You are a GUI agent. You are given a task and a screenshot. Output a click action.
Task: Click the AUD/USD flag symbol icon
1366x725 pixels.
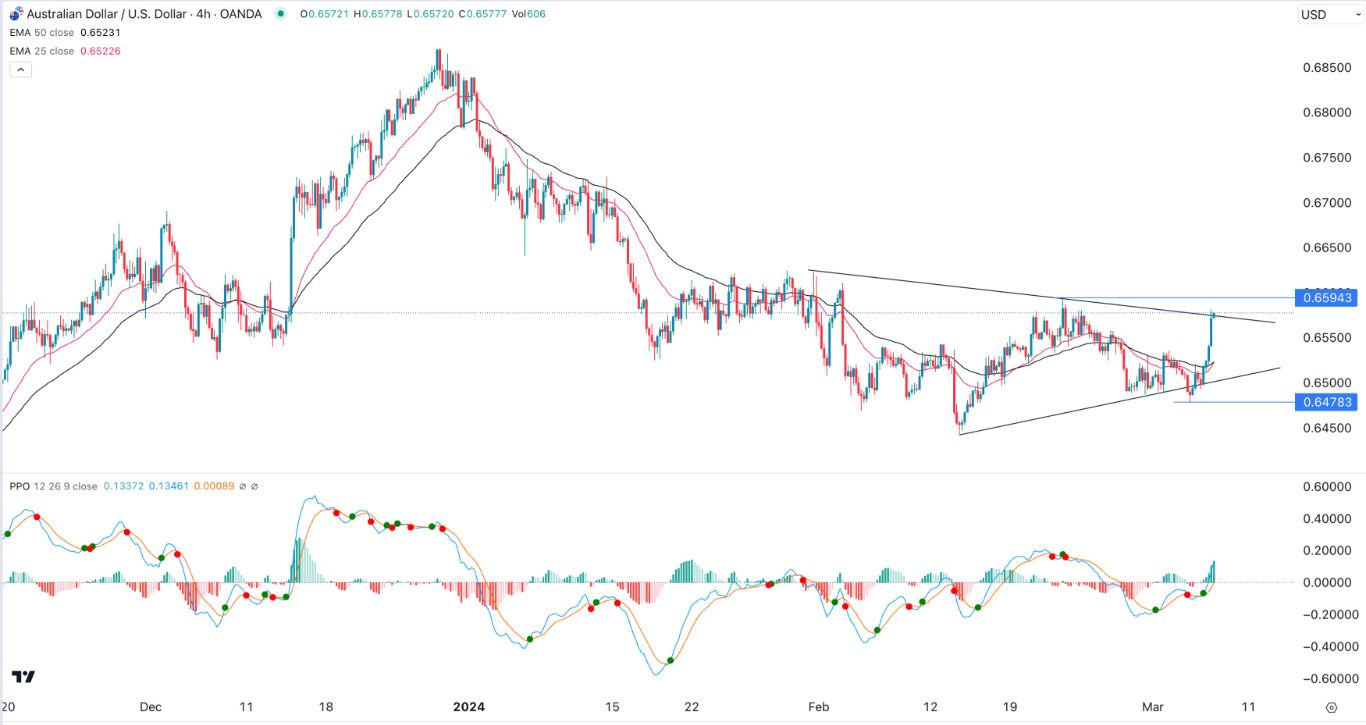(15, 14)
